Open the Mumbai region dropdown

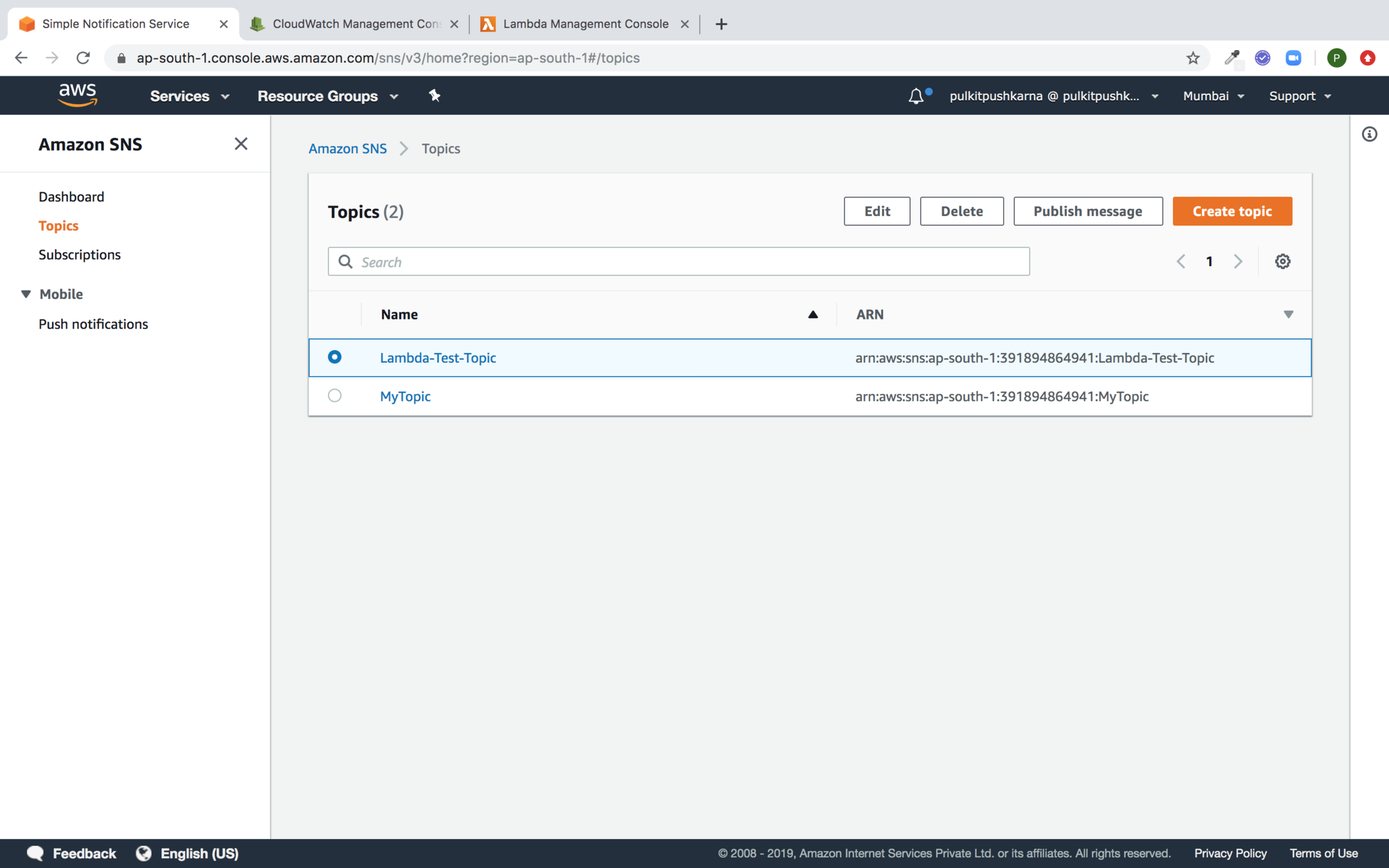pos(1213,96)
